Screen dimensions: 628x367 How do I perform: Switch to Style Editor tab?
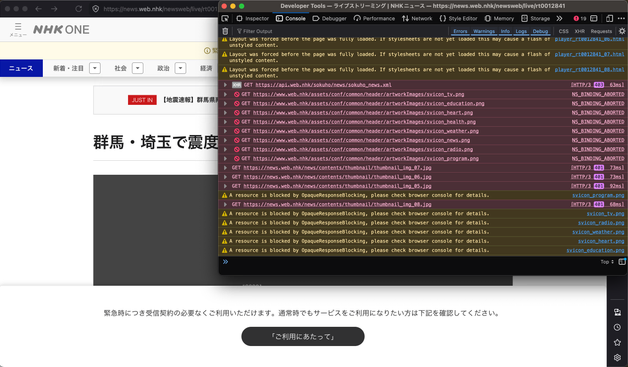tap(458, 18)
